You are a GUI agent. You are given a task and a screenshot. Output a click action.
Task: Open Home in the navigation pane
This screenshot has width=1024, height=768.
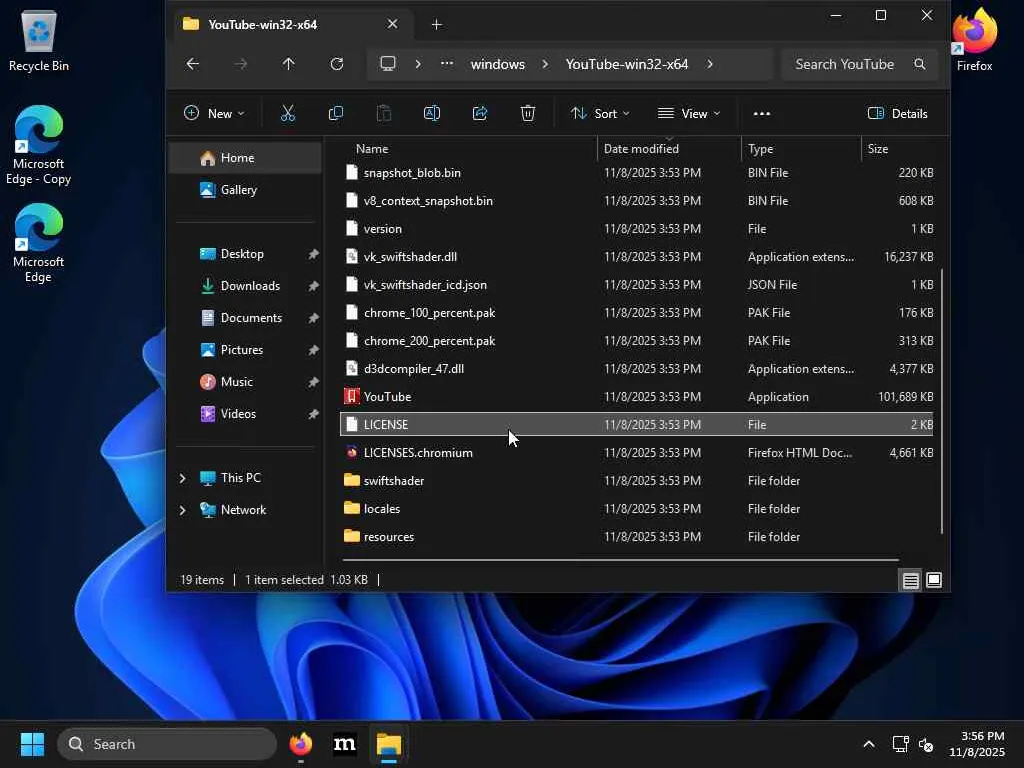245,158
